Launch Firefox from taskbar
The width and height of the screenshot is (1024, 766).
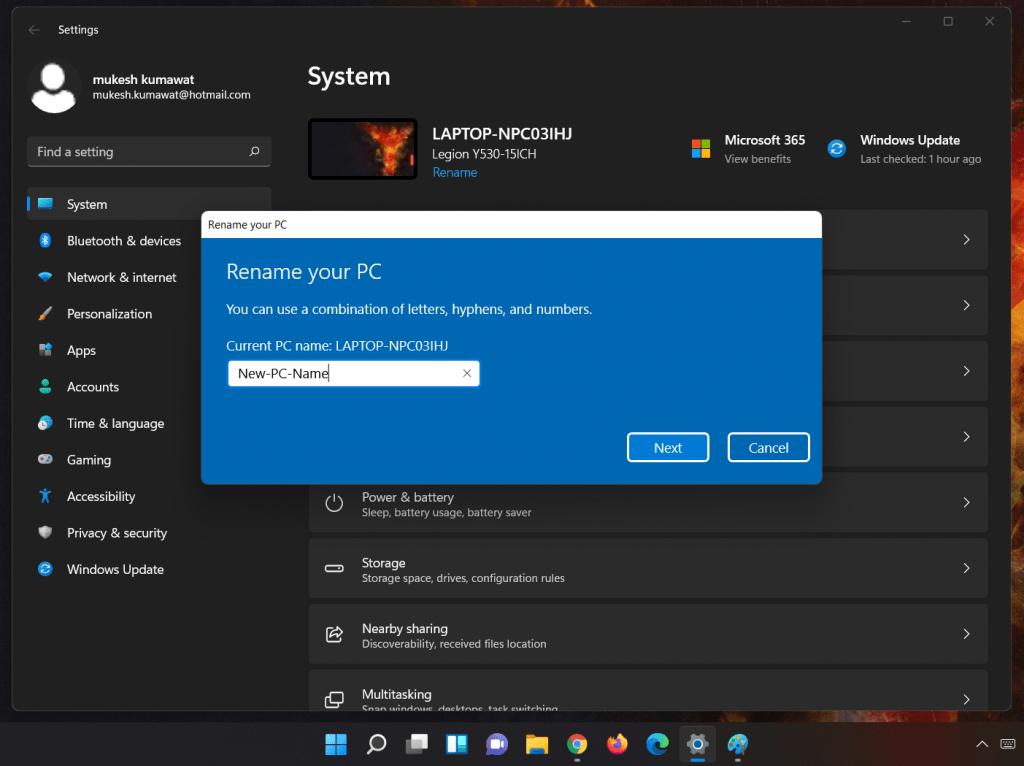point(617,744)
